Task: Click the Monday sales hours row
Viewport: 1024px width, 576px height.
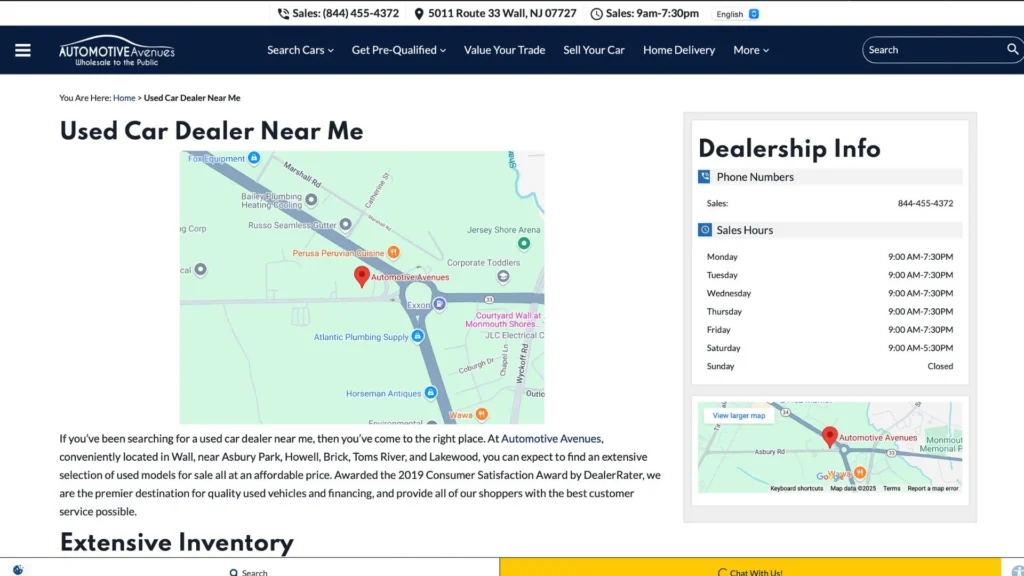Action: 829,257
